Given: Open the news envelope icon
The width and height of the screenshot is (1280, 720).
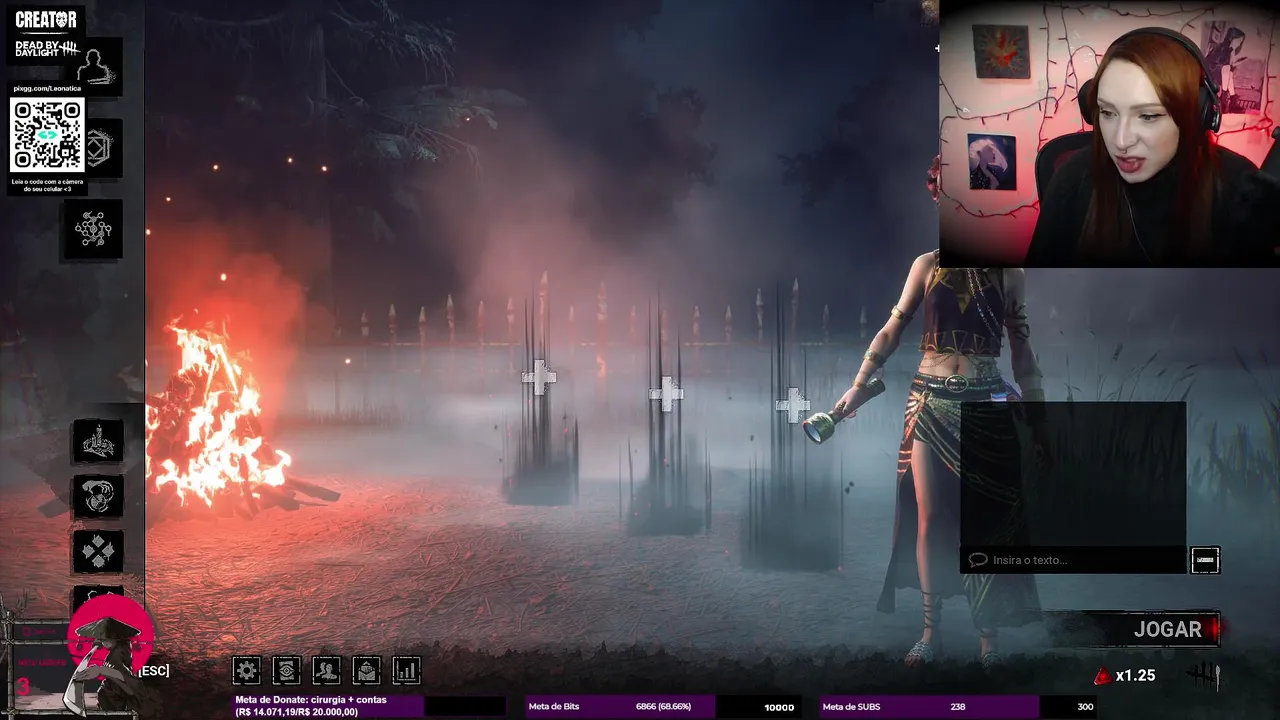Looking at the screenshot, I should pos(366,670).
